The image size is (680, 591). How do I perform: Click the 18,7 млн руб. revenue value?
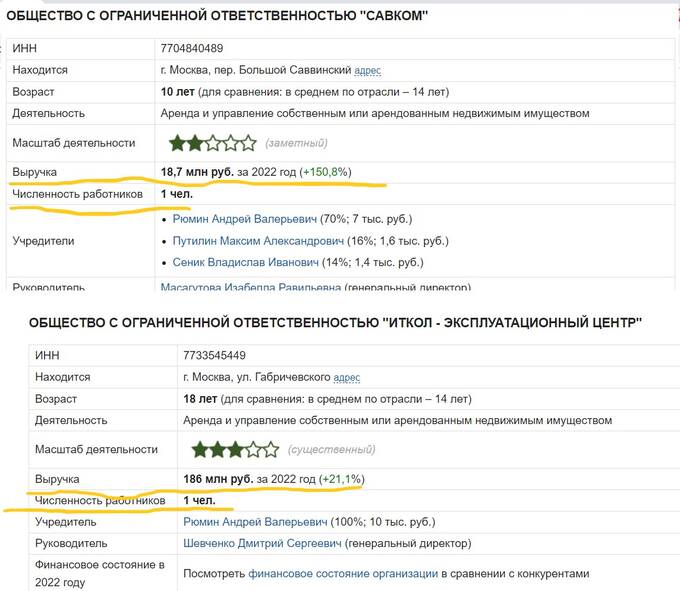coord(197,172)
